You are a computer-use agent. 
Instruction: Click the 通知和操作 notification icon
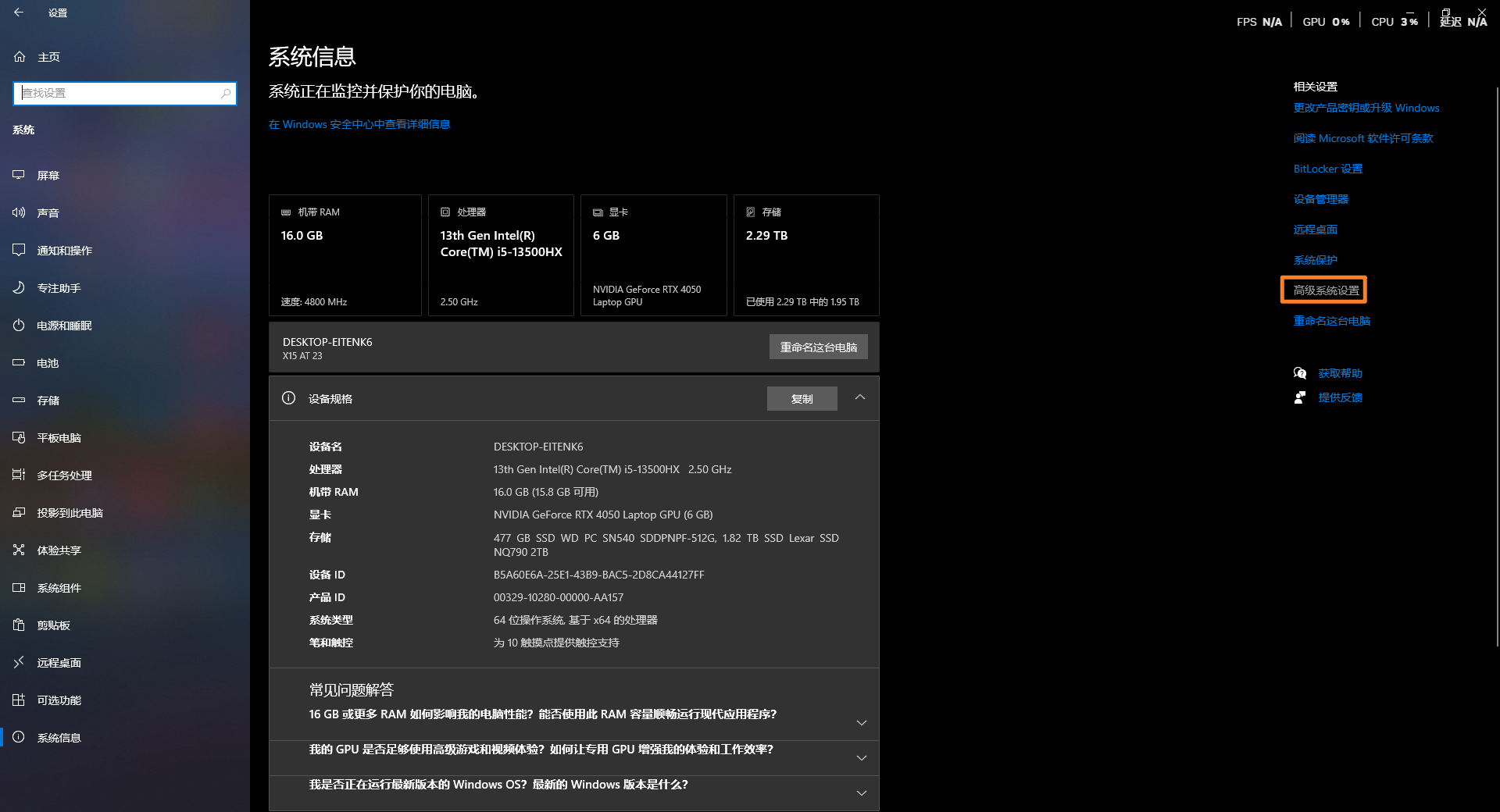pos(19,250)
